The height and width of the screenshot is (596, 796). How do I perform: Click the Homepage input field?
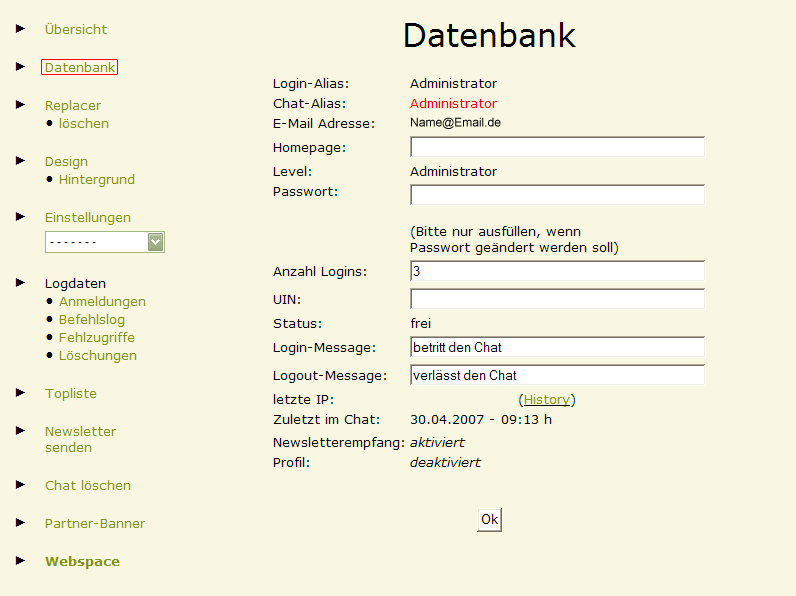[x=557, y=147]
